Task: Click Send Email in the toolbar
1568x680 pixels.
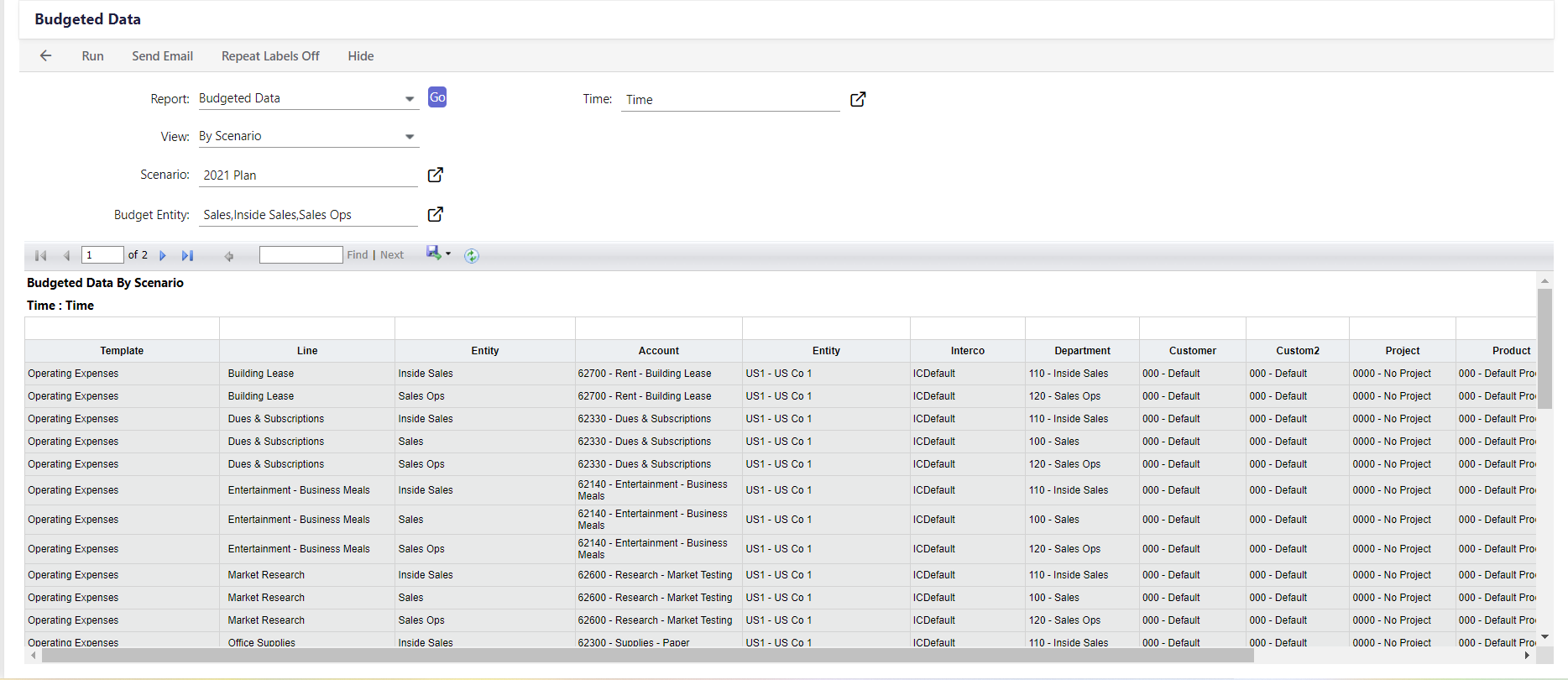Action: click(162, 56)
